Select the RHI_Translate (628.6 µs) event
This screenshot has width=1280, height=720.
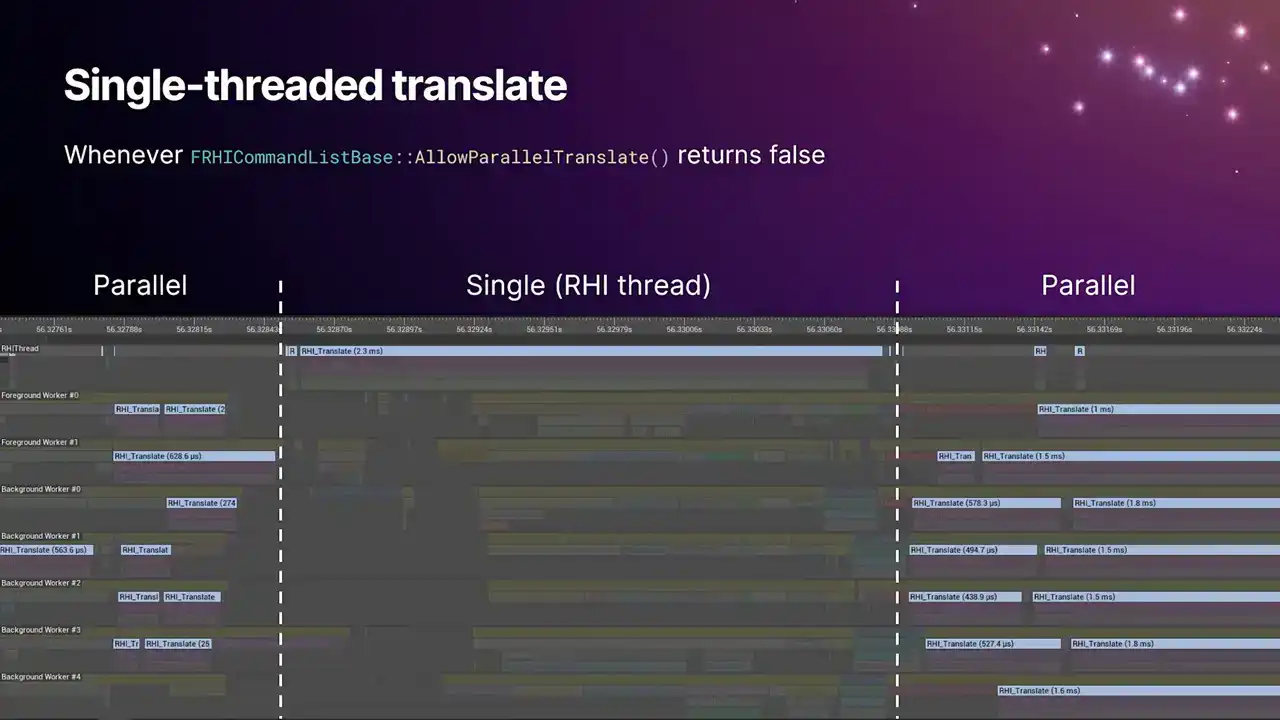pyautogui.click(x=194, y=456)
